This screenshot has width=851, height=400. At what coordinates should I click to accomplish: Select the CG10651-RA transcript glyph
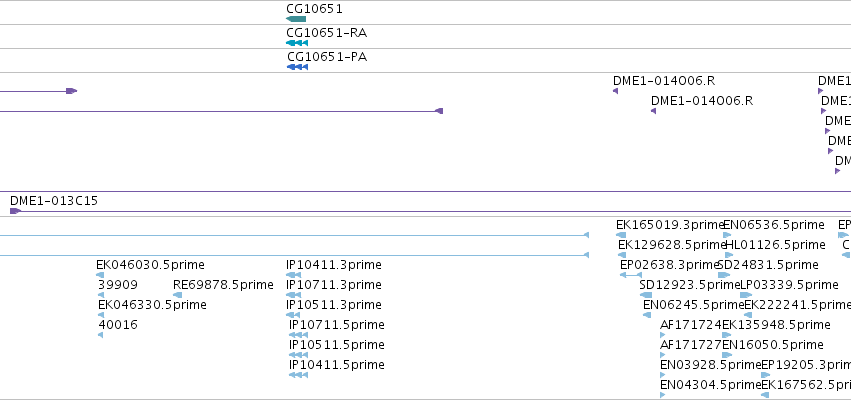pos(297,43)
